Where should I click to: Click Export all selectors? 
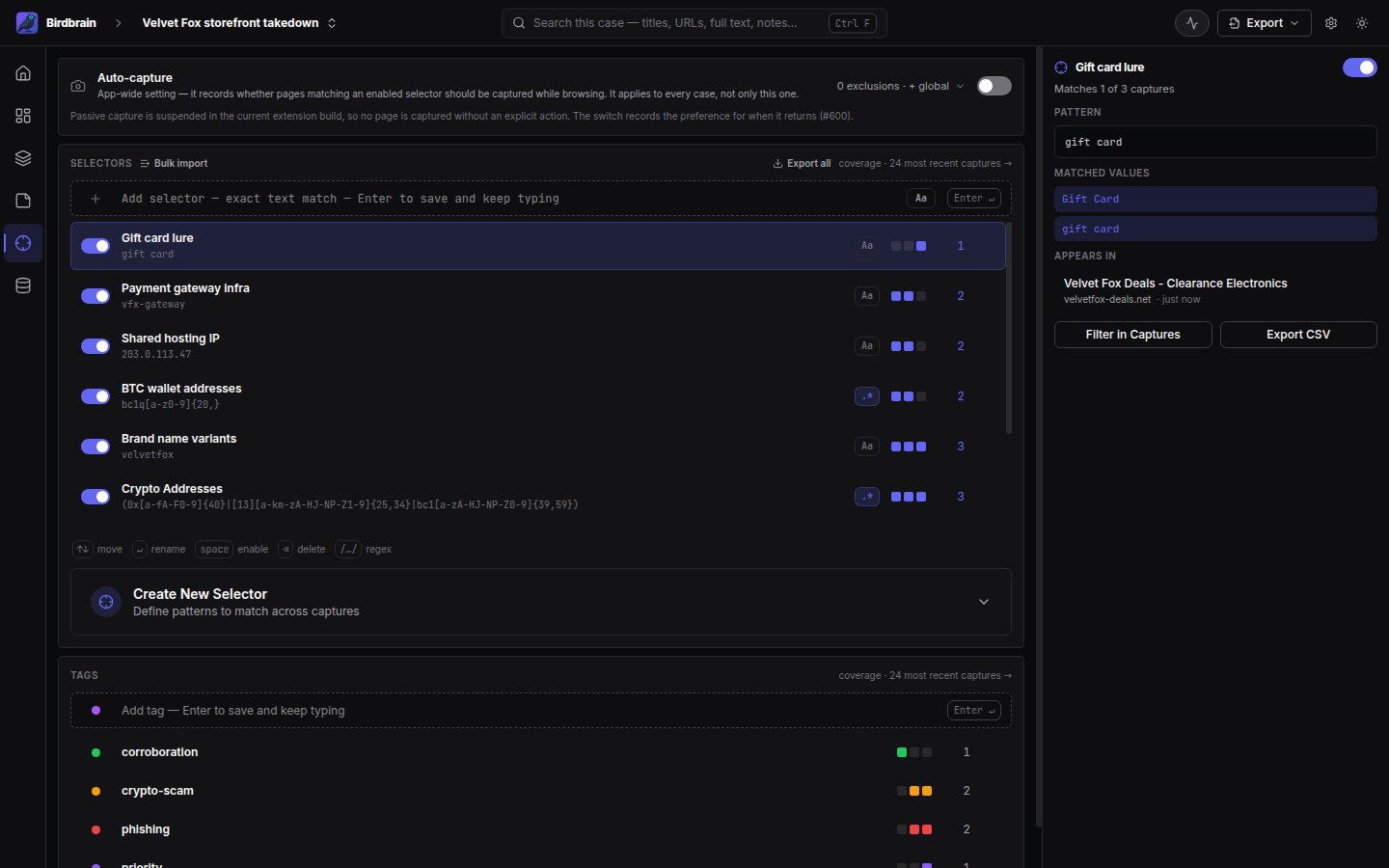[802, 164]
